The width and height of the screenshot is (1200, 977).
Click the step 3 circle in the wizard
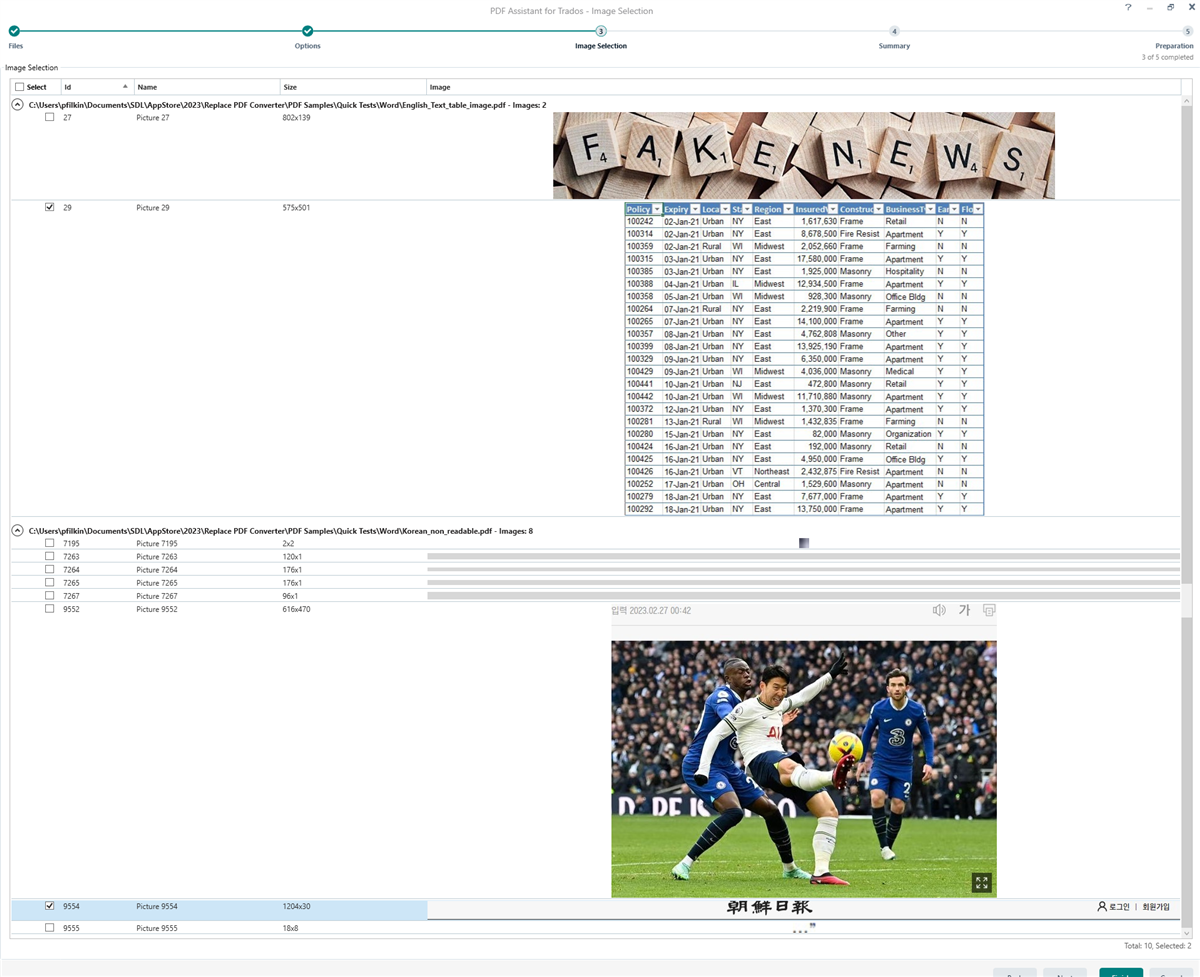[601, 31]
